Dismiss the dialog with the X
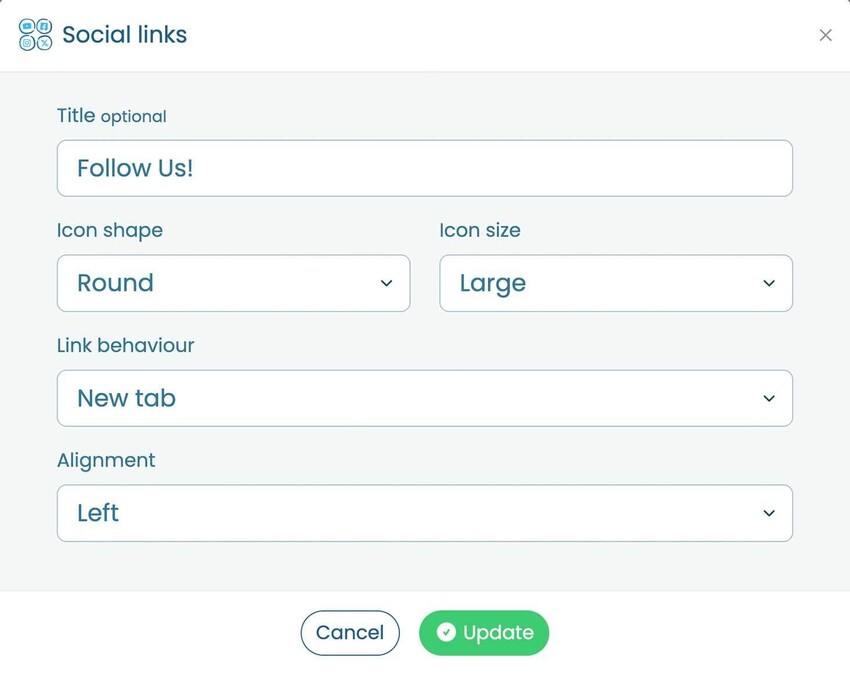The width and height of the screenshot is (850, 676). coord(826,35)
